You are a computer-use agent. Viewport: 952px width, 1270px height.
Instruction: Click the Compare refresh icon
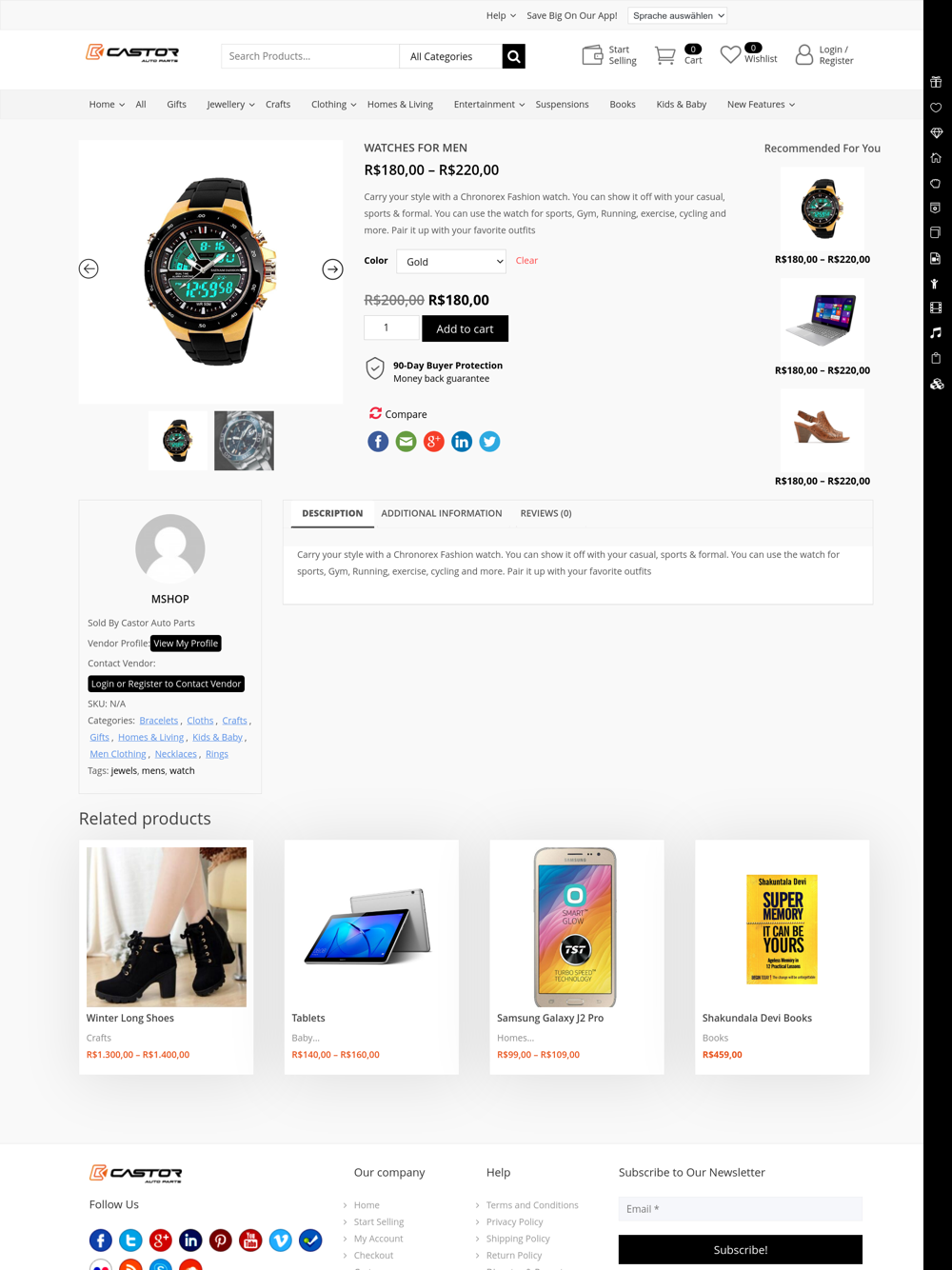[x=375, y=413]
